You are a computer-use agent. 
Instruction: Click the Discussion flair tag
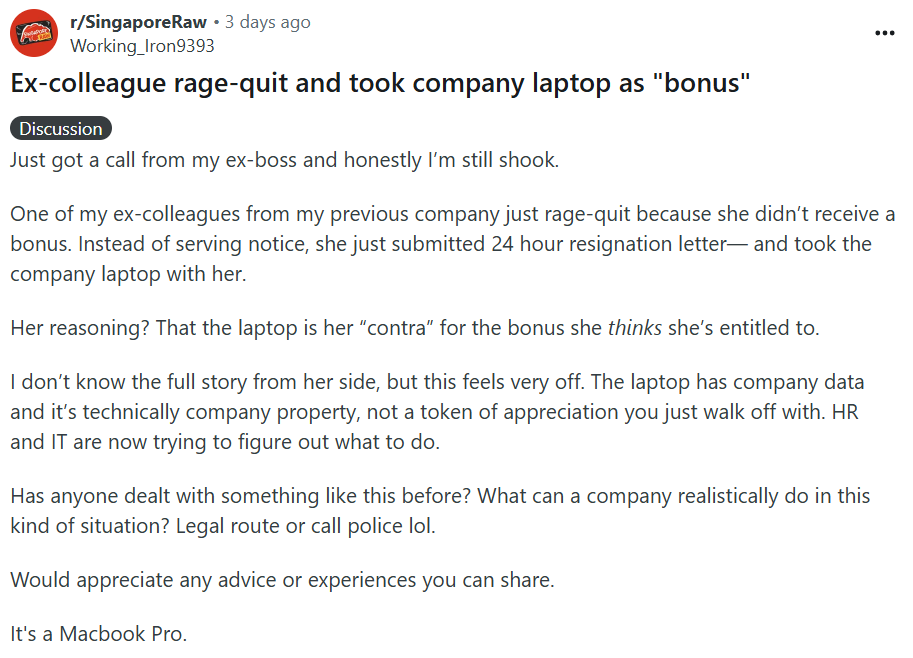[x=61, y=129]
